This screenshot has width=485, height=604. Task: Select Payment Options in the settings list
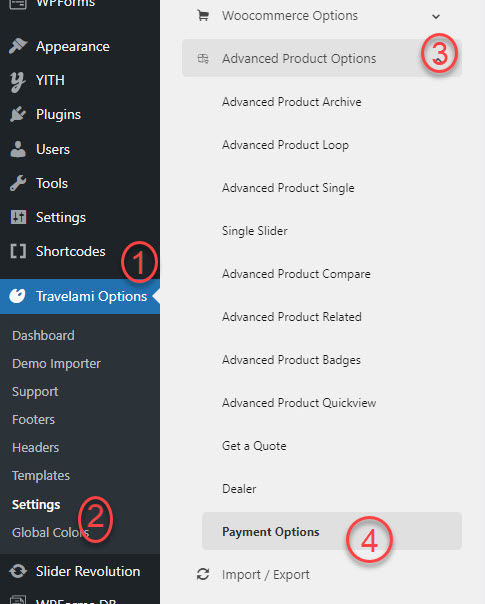click(x=332, y=532)
